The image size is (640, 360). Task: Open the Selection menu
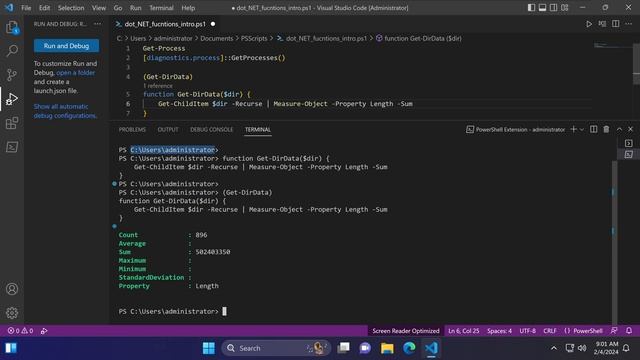(71, 8)
